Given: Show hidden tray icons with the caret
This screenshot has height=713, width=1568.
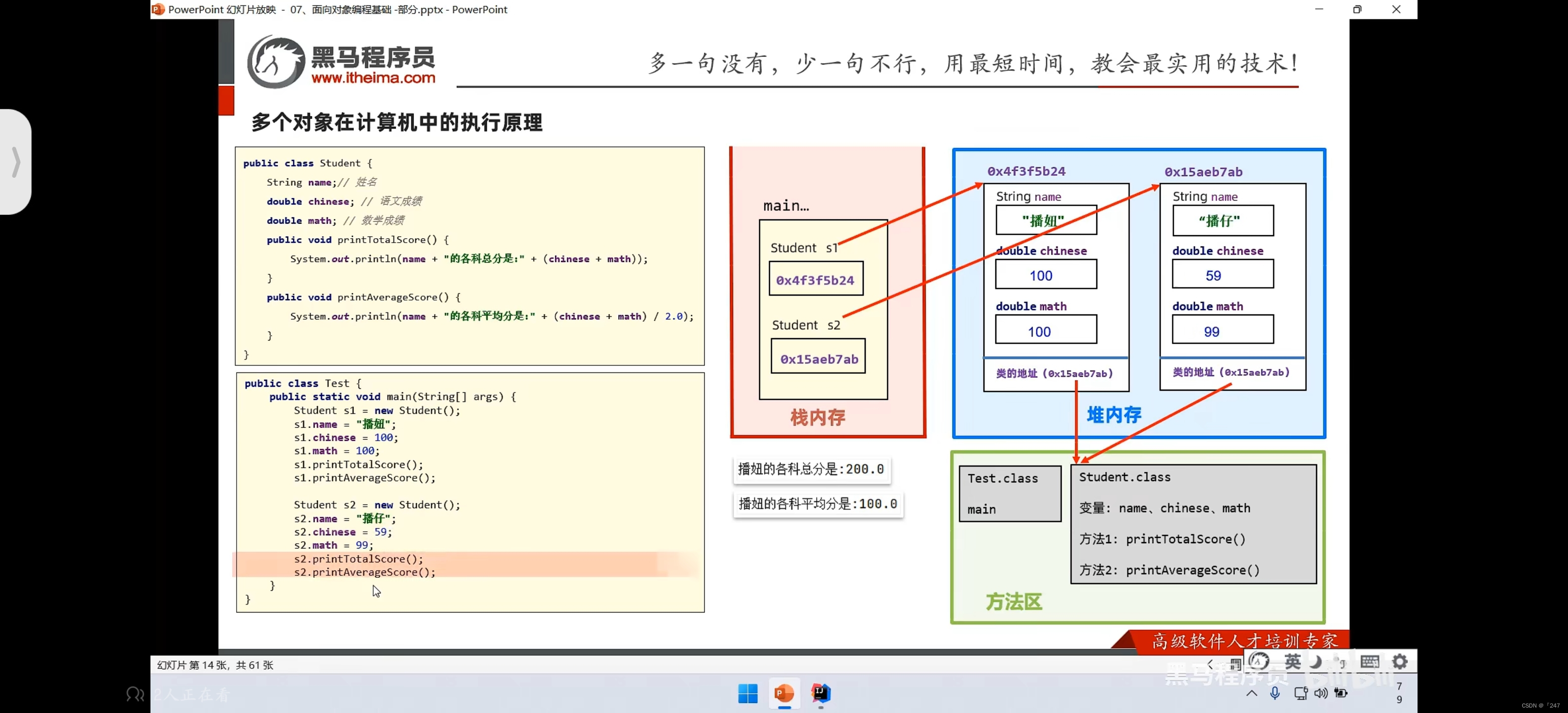Looking at the screenshot, I should click(x=1251, y=693).
